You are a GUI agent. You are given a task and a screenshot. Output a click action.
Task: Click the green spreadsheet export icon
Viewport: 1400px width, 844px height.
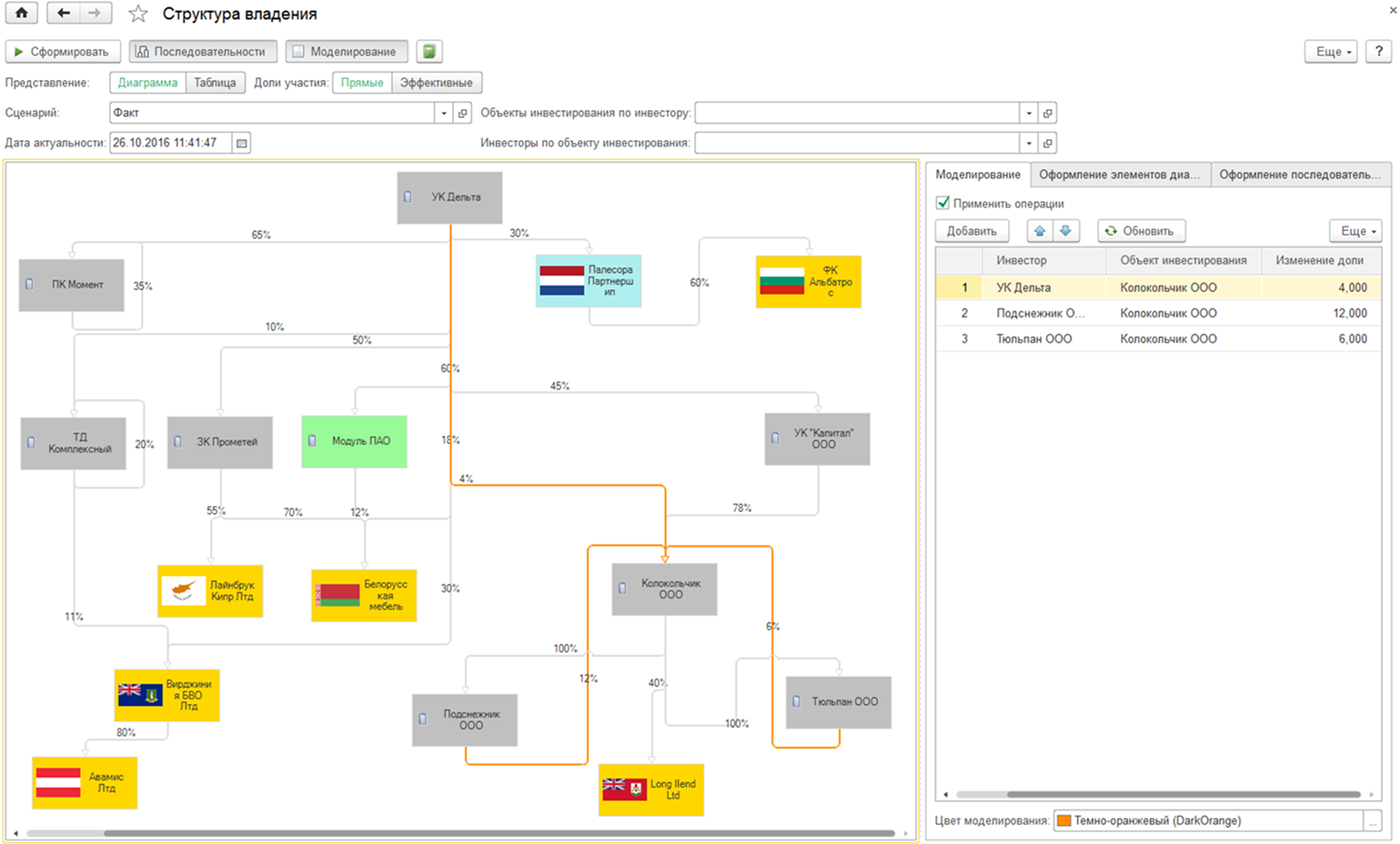click(x=429, y=52)
